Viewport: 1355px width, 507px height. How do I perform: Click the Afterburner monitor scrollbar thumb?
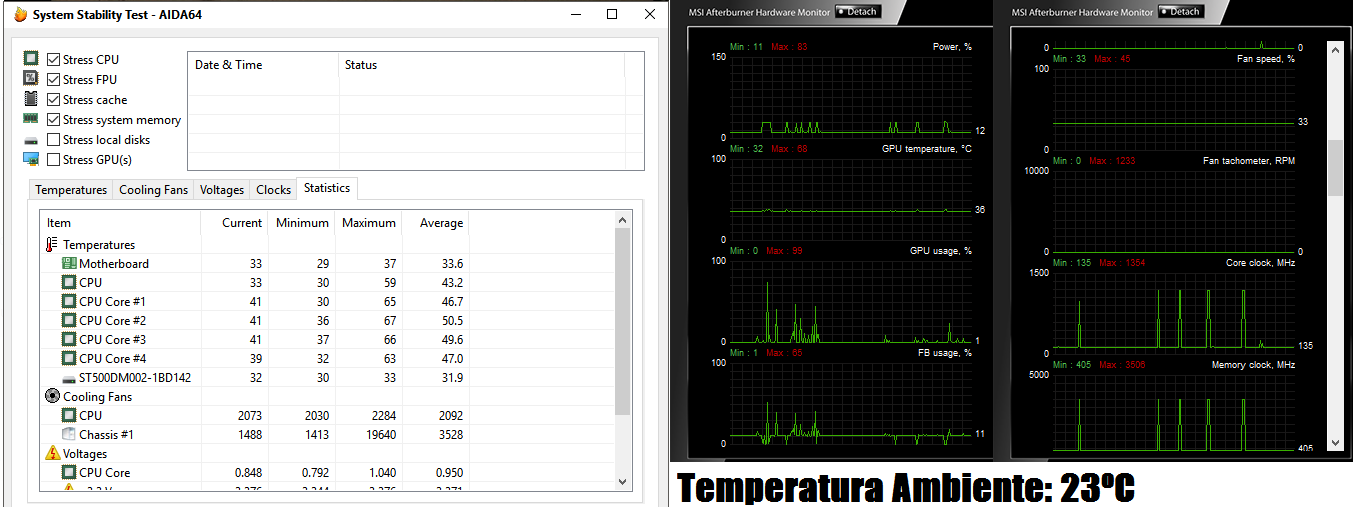1335,167
